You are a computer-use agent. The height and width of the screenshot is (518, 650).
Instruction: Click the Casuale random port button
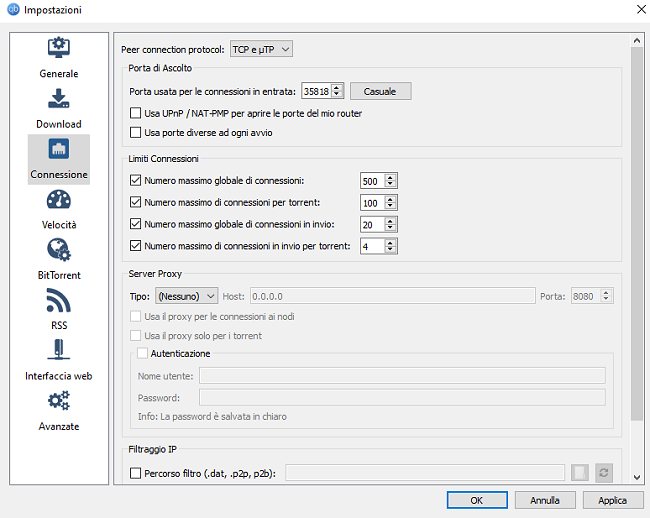pyautogui.click(x=381, y=91)
